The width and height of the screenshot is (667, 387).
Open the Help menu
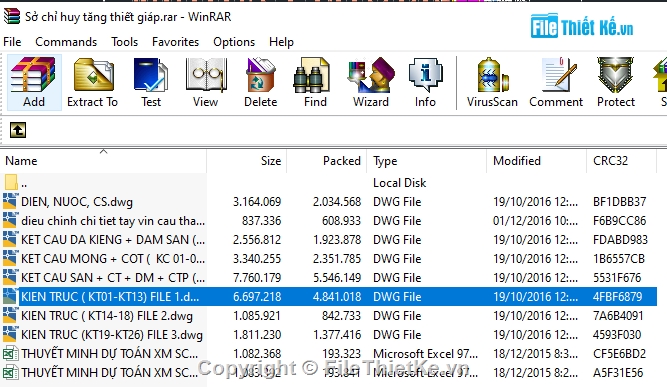281,42
